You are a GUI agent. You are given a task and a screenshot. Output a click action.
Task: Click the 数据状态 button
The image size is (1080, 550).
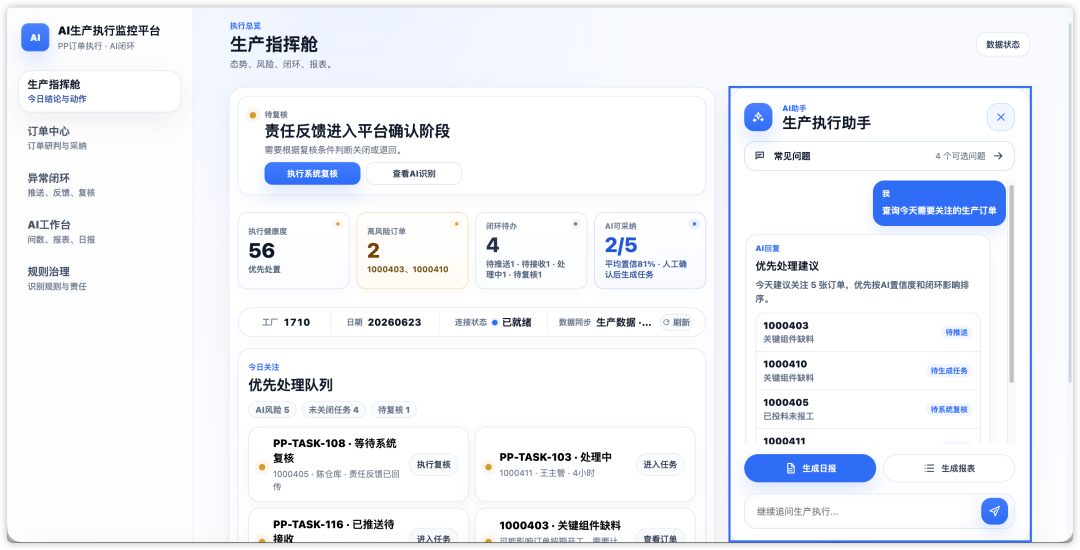click(1002, 44)
